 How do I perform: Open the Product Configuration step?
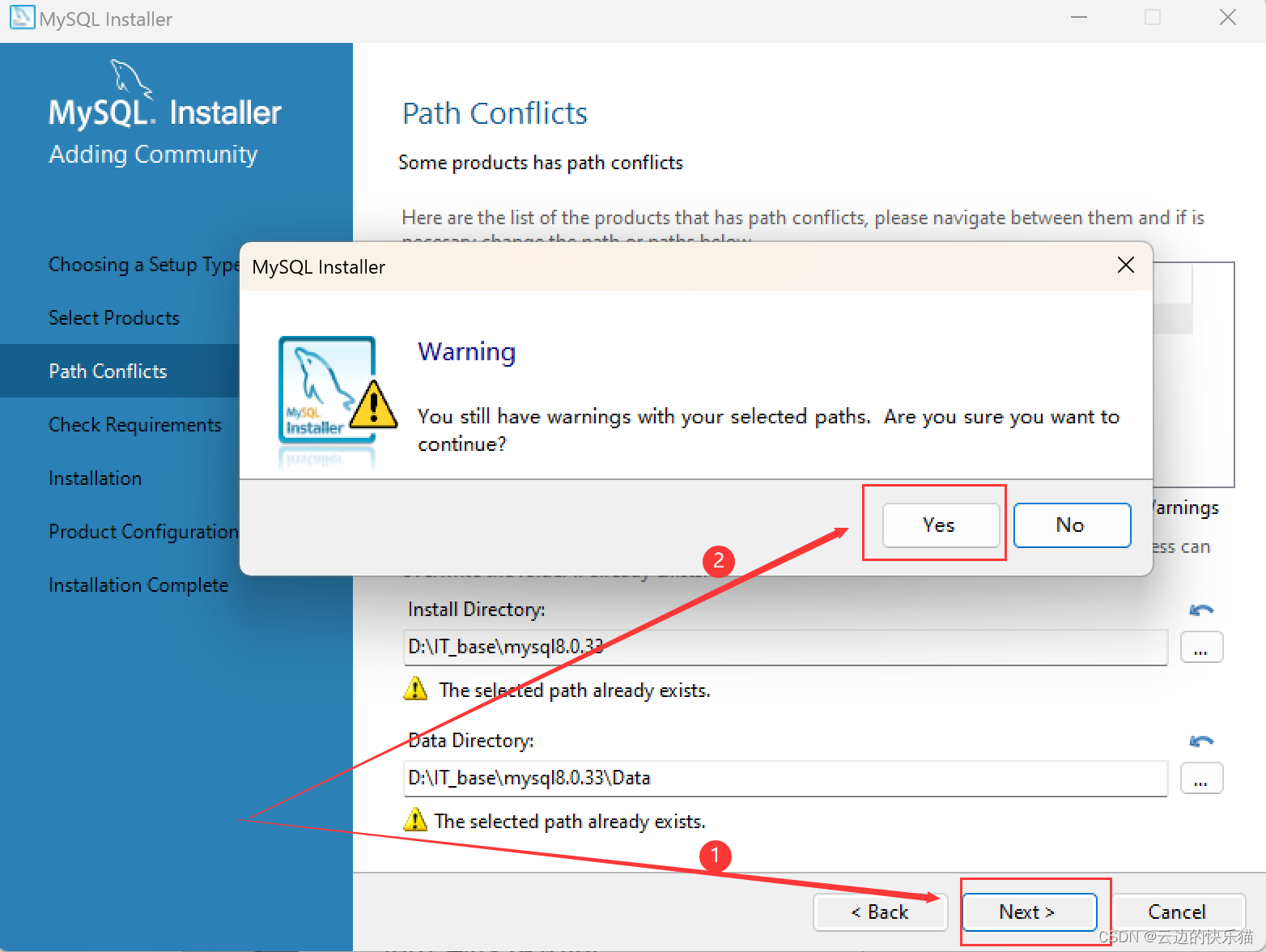tap(144, 532)
